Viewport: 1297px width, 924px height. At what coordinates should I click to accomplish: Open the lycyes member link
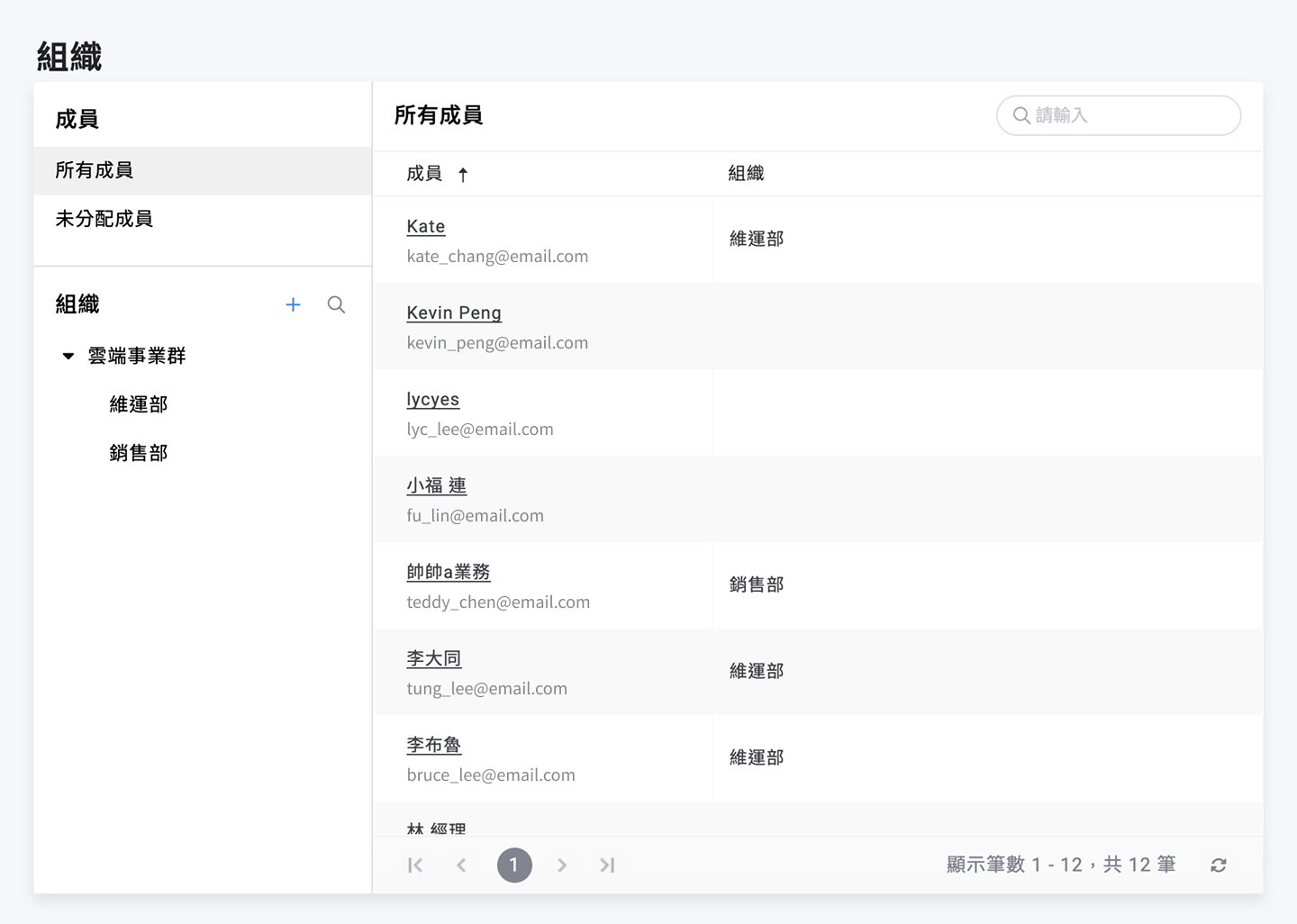(x=433, y=400)
